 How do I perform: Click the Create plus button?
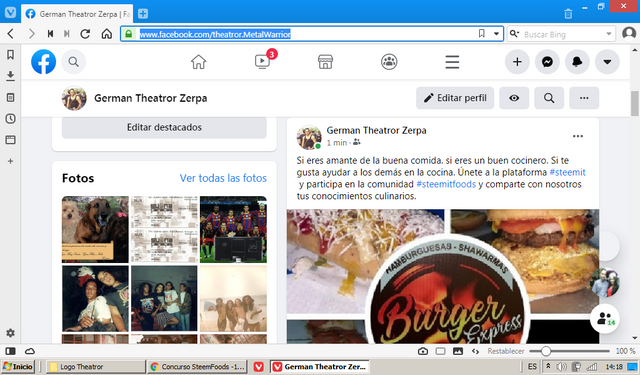(517, 62)
